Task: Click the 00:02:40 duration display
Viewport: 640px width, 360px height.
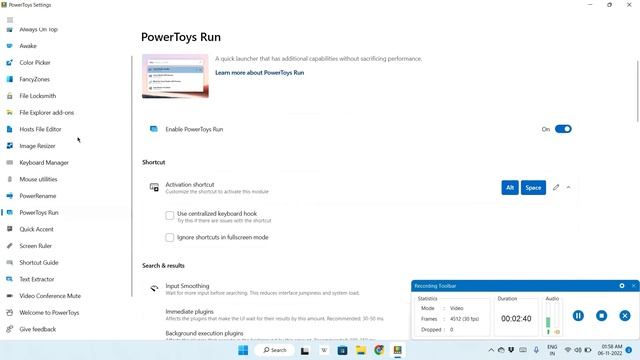Action: [516, 319]
